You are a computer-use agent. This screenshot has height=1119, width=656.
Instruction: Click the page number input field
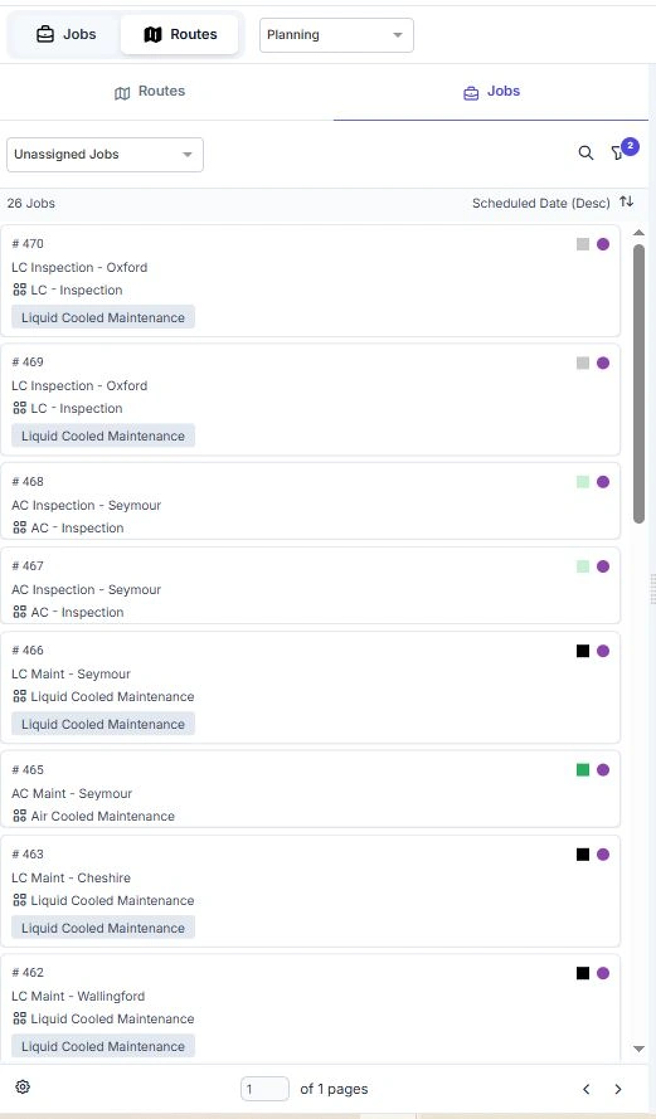pos(265,1089)
